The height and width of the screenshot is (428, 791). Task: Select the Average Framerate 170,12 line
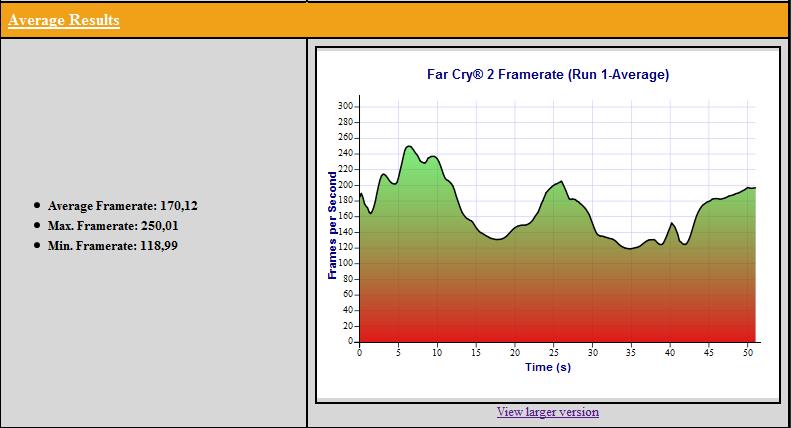pos(123,206)
